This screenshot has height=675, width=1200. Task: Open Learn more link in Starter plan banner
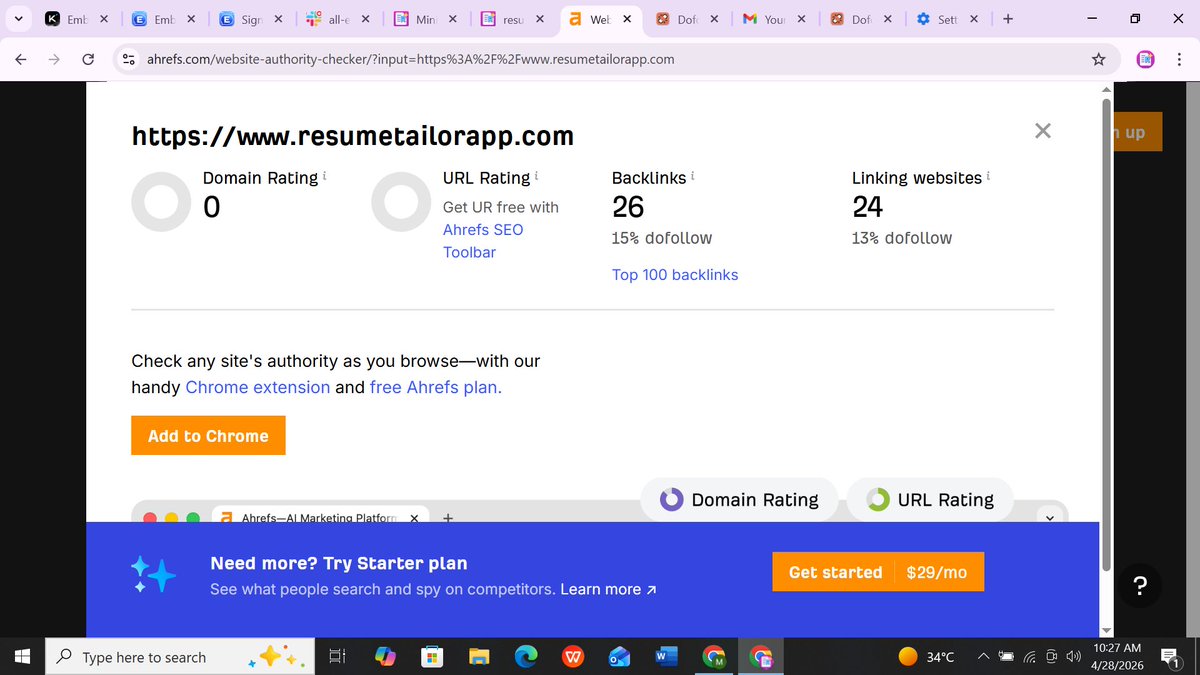pyautogui.click(x=608, y=590)
